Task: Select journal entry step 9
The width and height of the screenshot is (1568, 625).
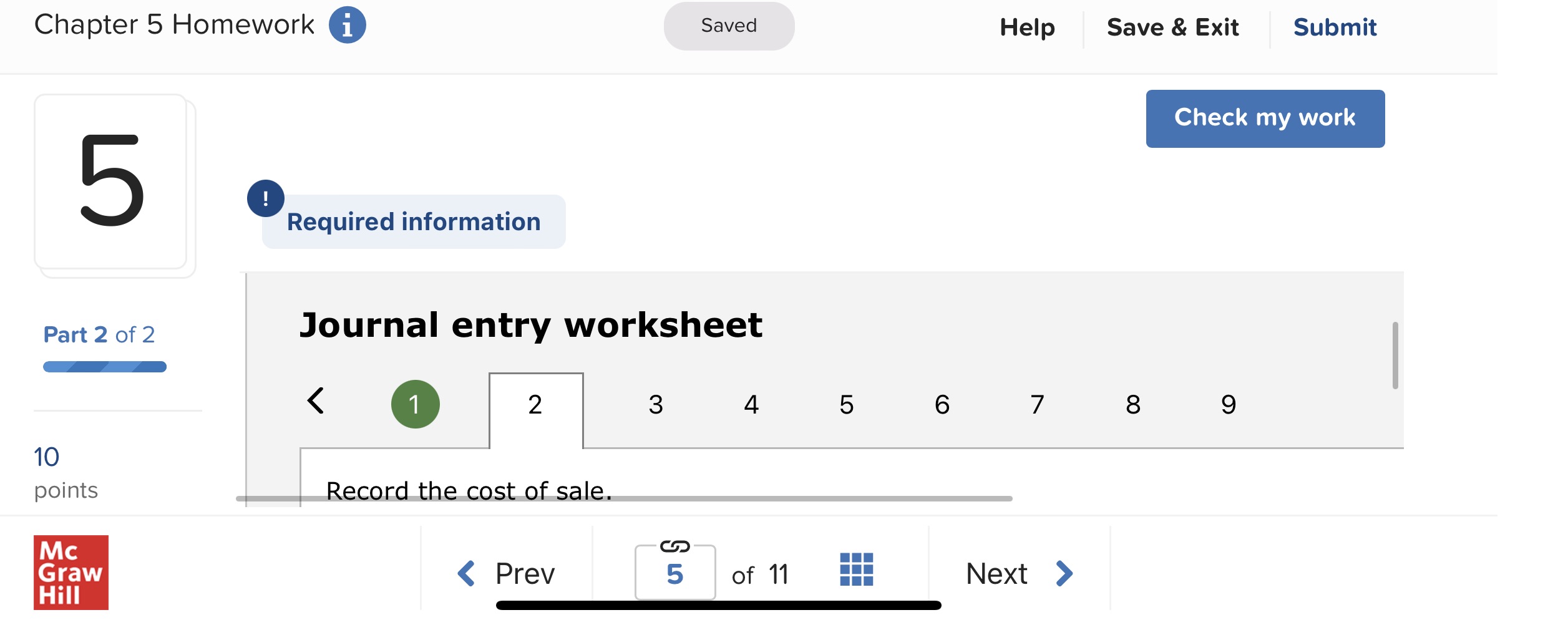Action: (1229, 404)
